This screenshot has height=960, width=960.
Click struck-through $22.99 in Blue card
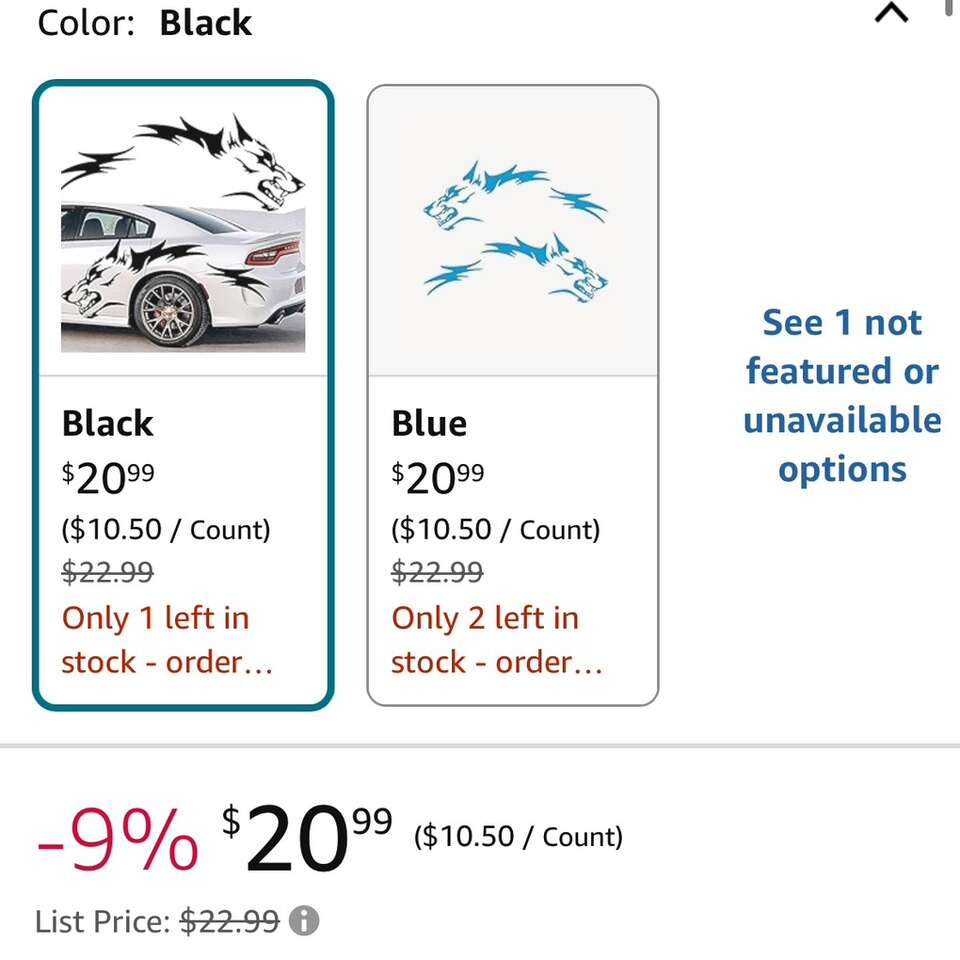[x=437, y=572]
